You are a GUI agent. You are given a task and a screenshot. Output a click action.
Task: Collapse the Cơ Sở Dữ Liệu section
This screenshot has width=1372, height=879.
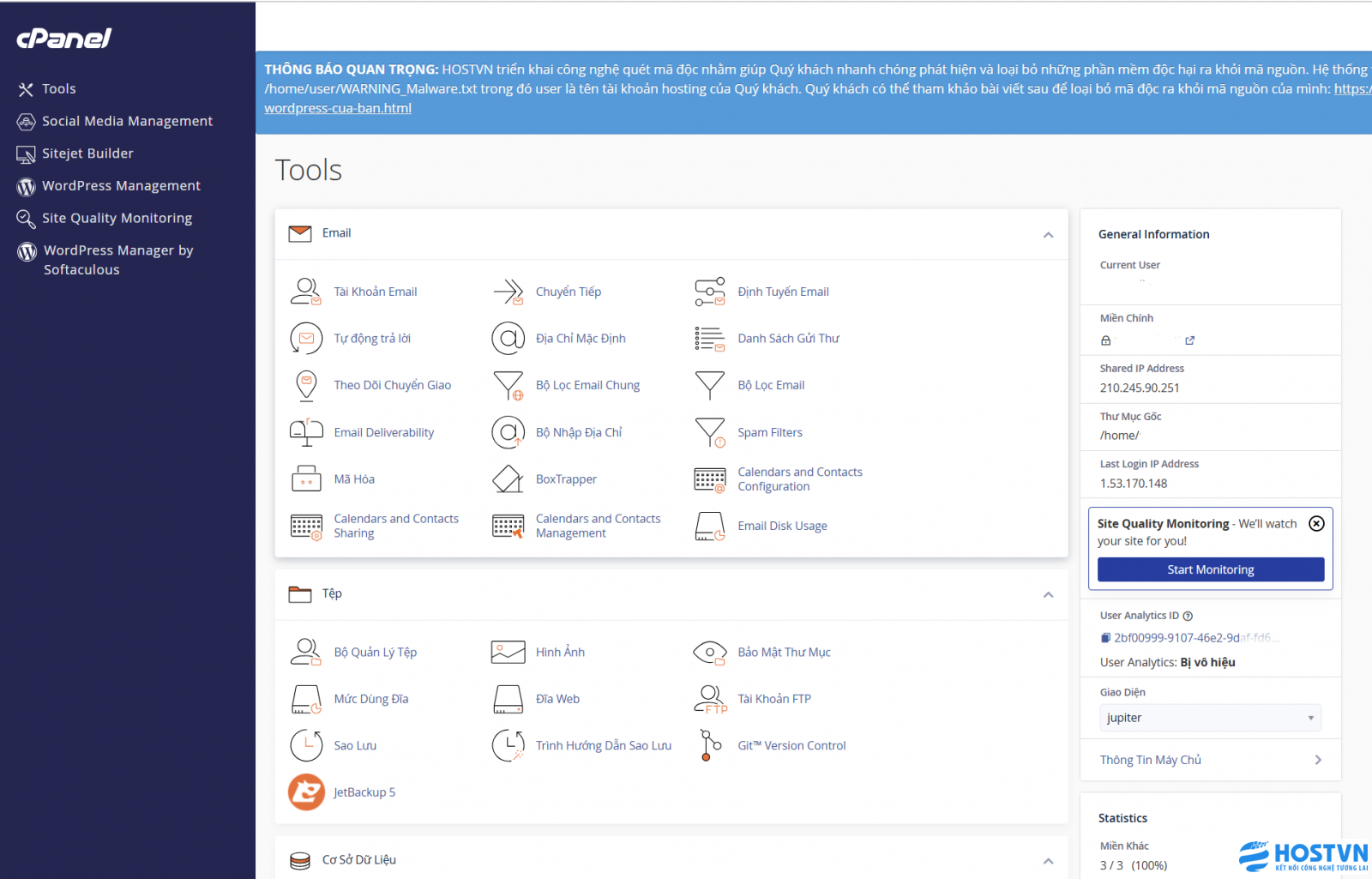coord(1048,861)
